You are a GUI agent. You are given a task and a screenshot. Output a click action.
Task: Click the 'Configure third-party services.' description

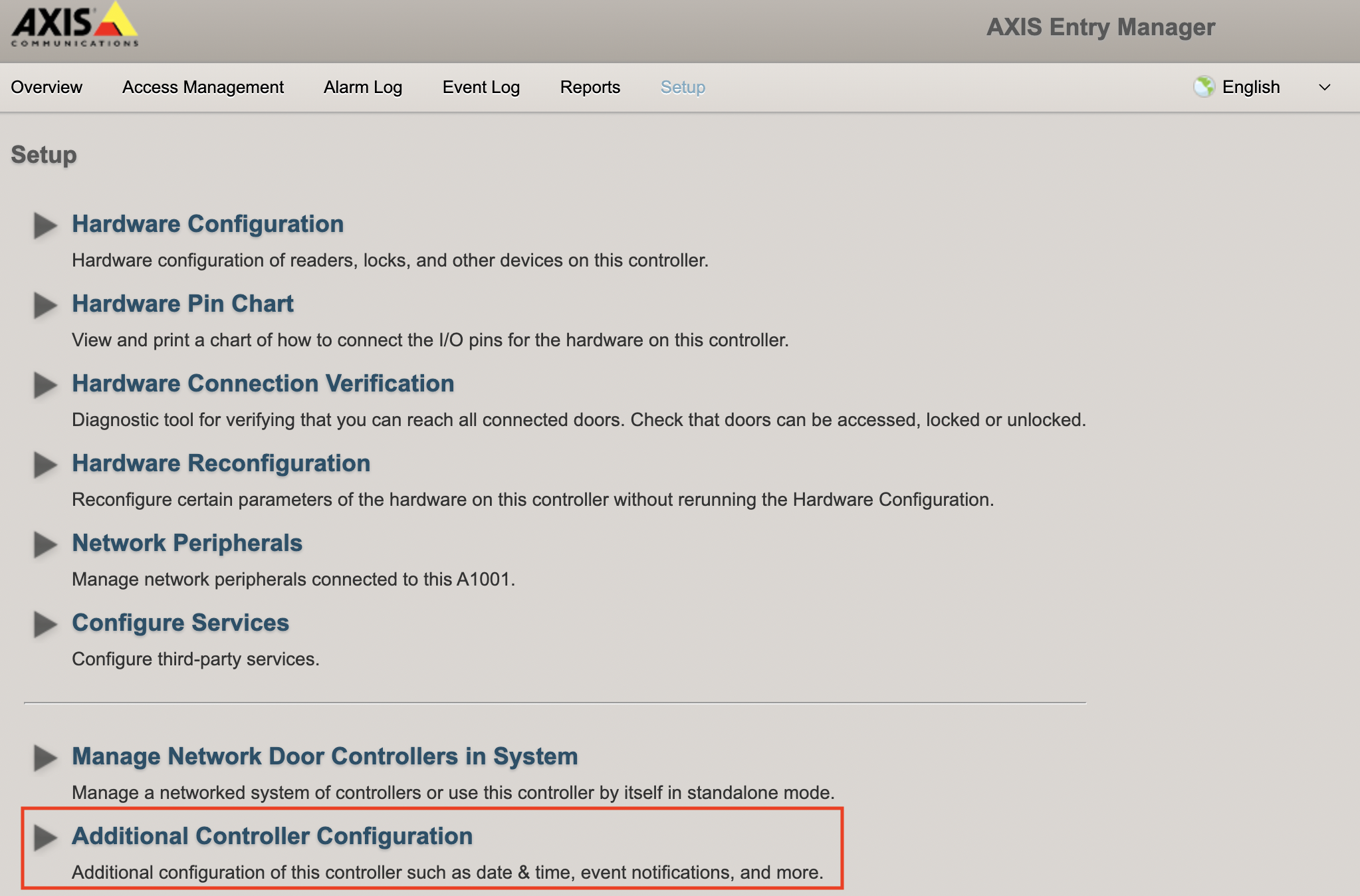click(195, 659)
